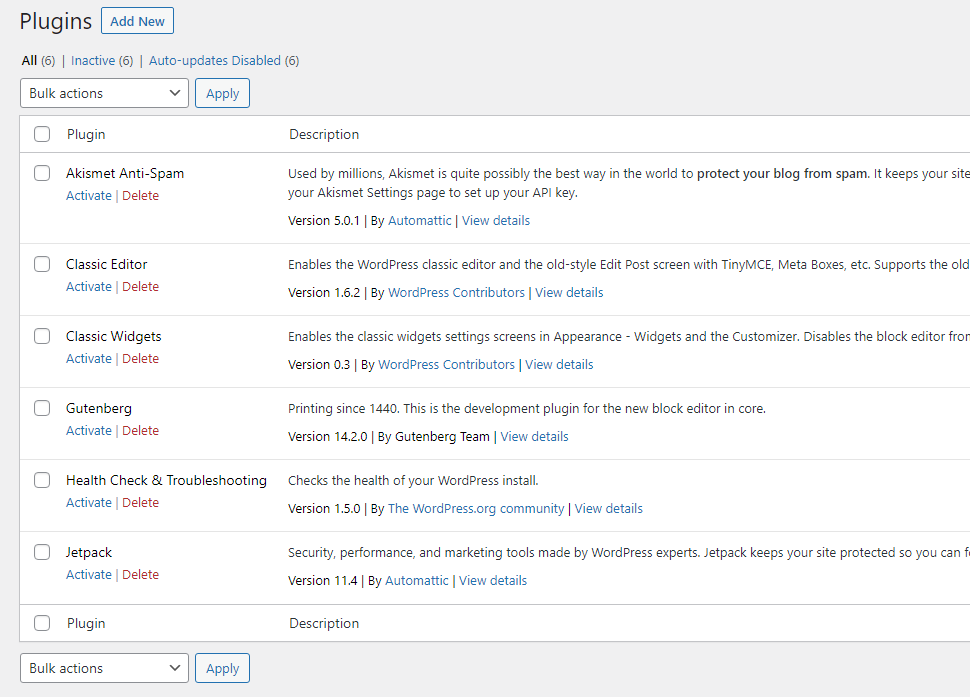Viewport: 970px width, 697px height.
Task: Click Version 1.5.0 text for Health Check
Action: click(x=324, y=508)
